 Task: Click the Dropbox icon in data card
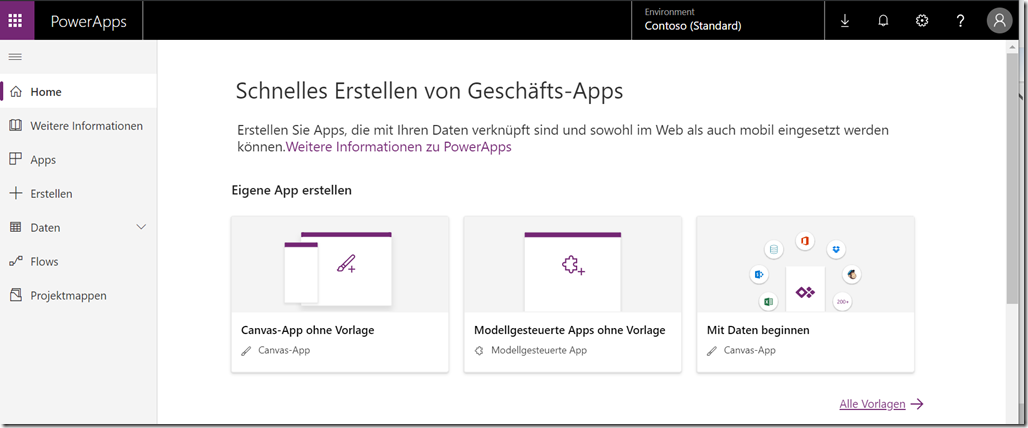click(x=836, y=249)
